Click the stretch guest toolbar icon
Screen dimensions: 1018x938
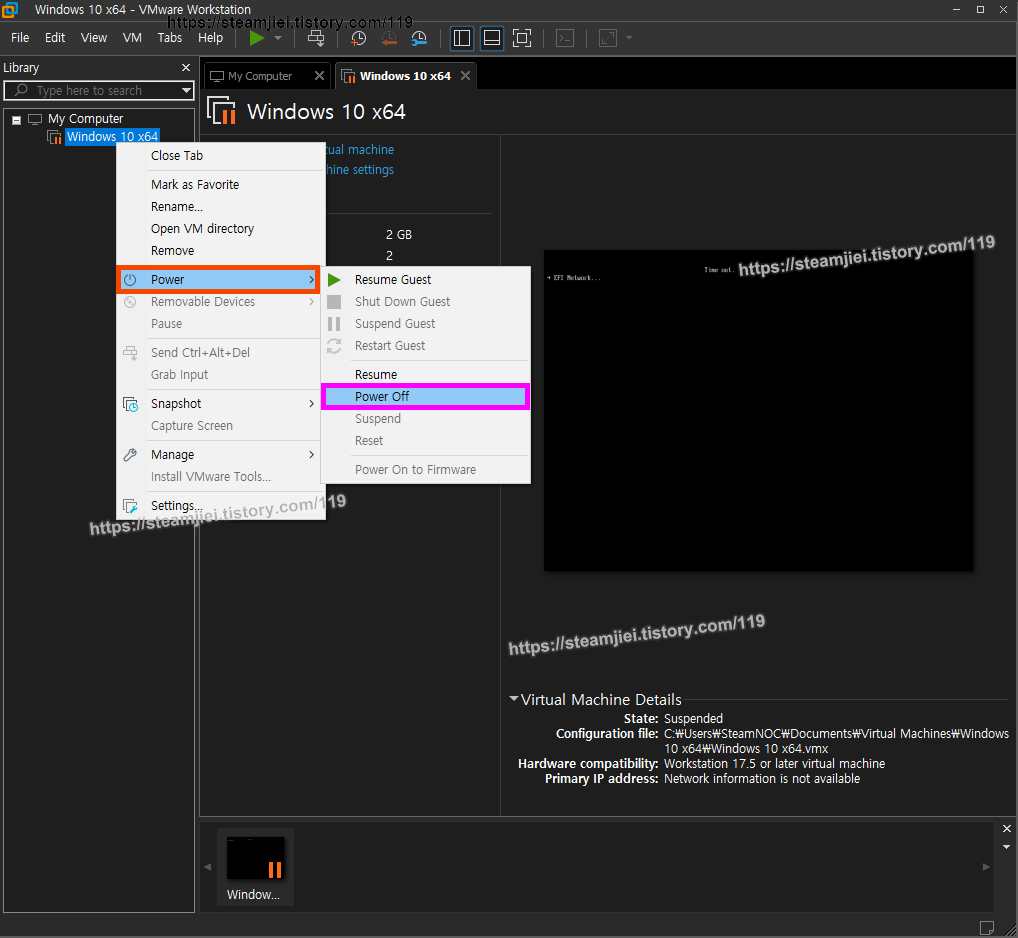tap(608, 38)
